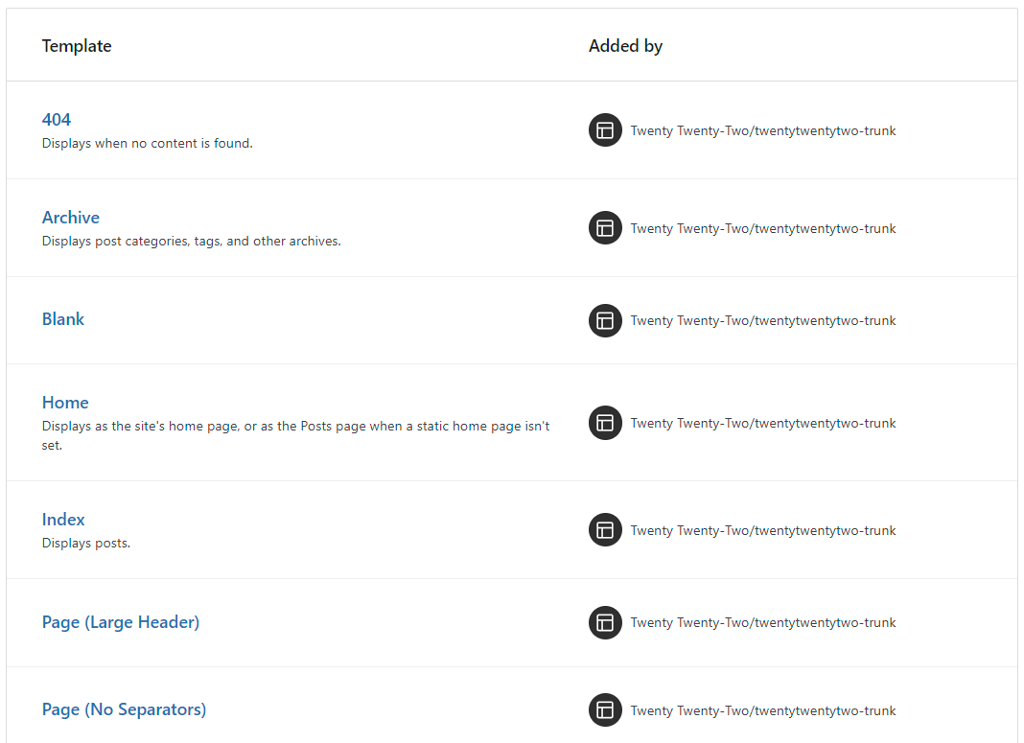This screenshot has height=743, width=1024.
Task: Click the Home template description text
Action: tap(295, 426)
